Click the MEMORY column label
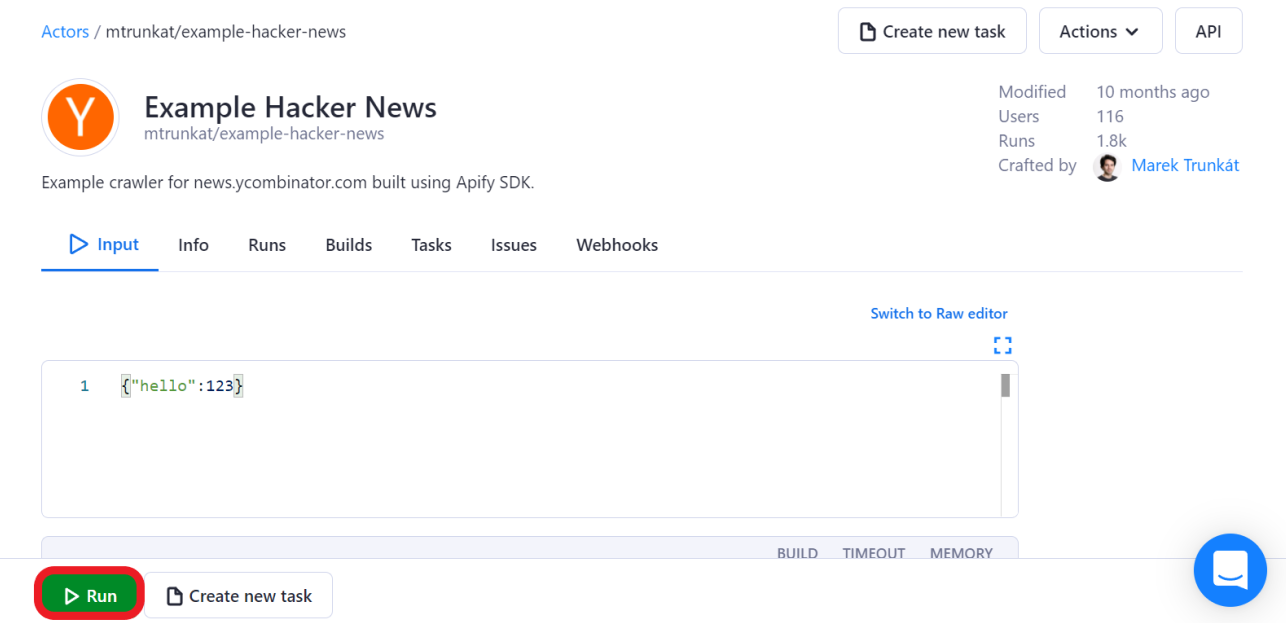The width and height of the screenshot is (1286, 623). [961, 552]
